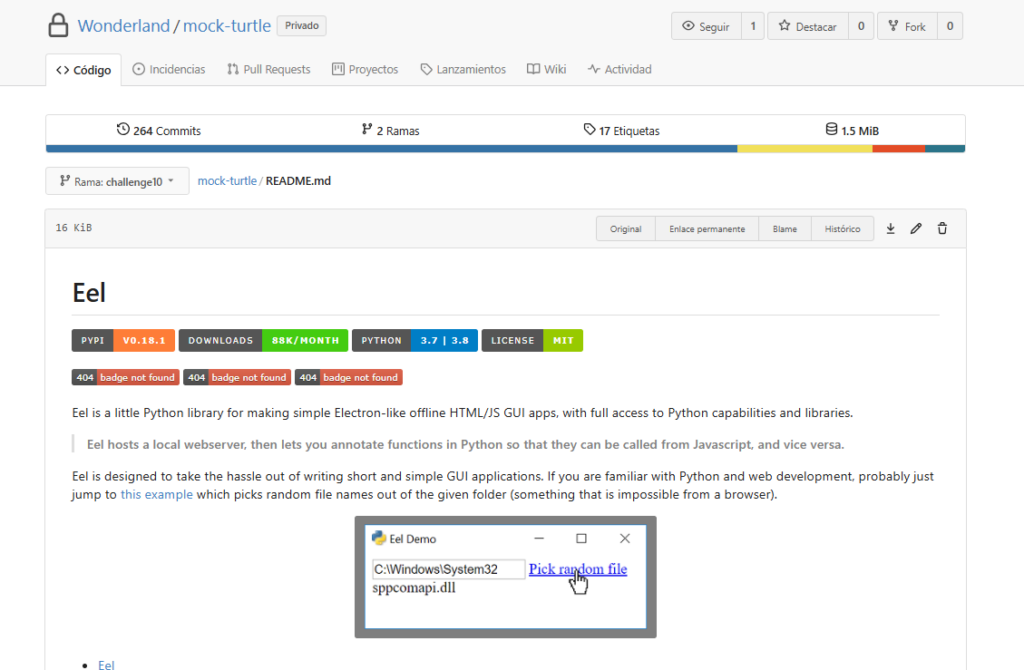The image size is (1024, 670).
Task: Click the Privado visibility label
Action: (x=302, y=25)
